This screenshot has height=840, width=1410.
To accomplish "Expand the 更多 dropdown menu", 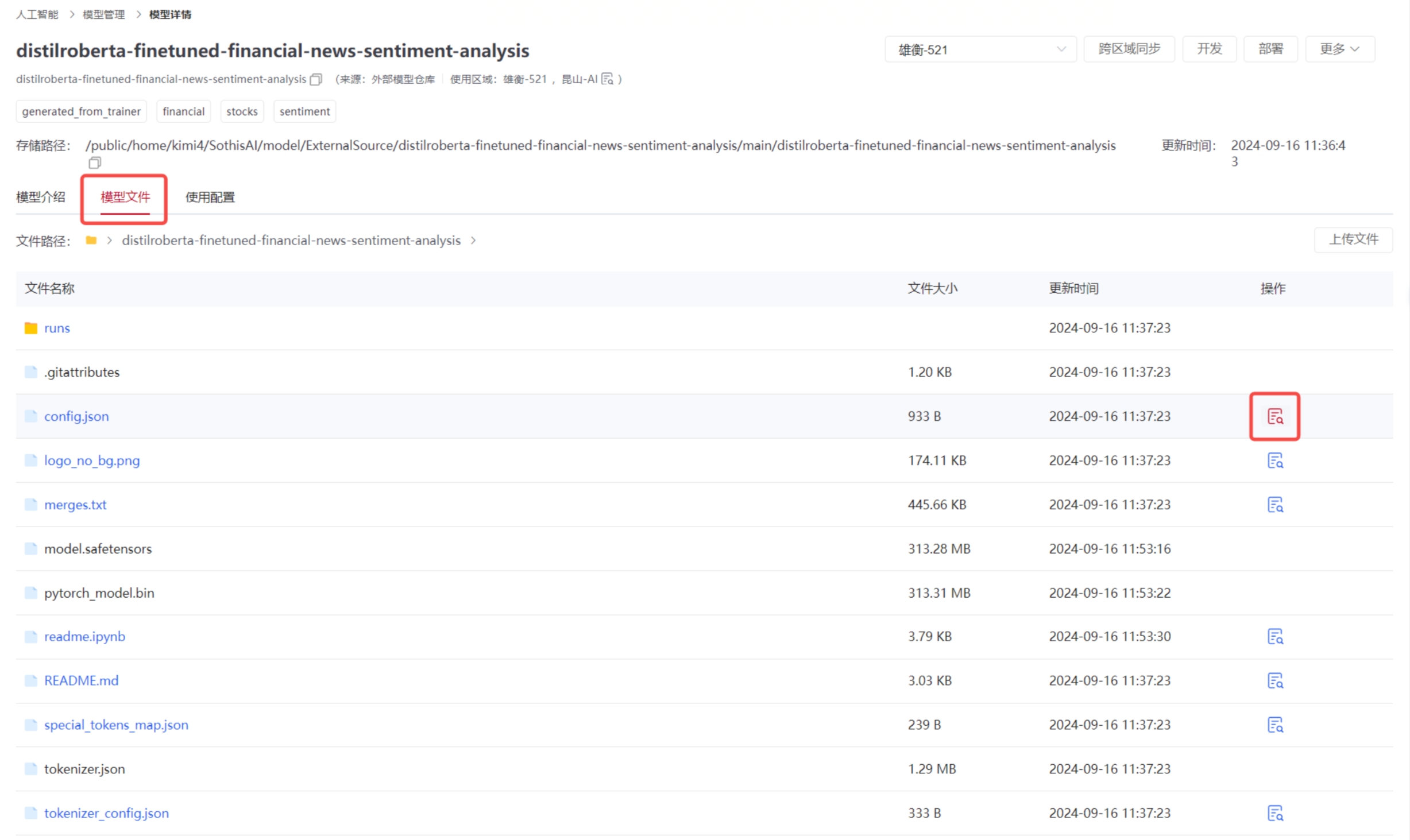I will (x=1339, y=49).
